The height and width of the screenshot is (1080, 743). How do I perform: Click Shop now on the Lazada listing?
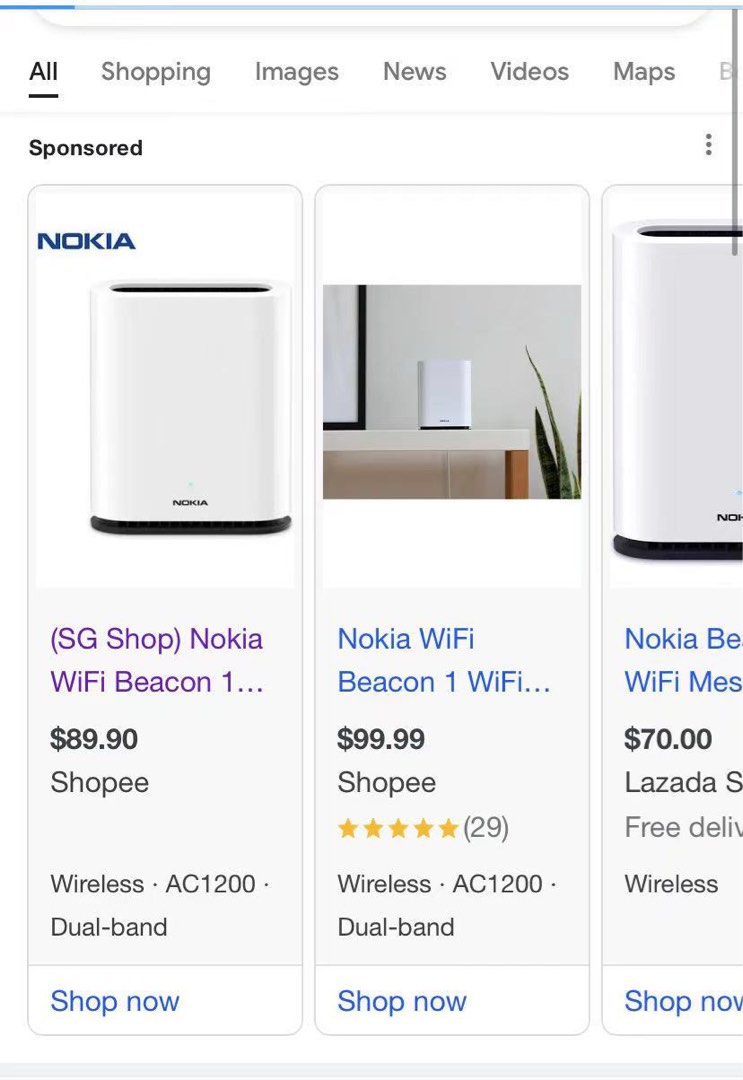(681, 1001)
